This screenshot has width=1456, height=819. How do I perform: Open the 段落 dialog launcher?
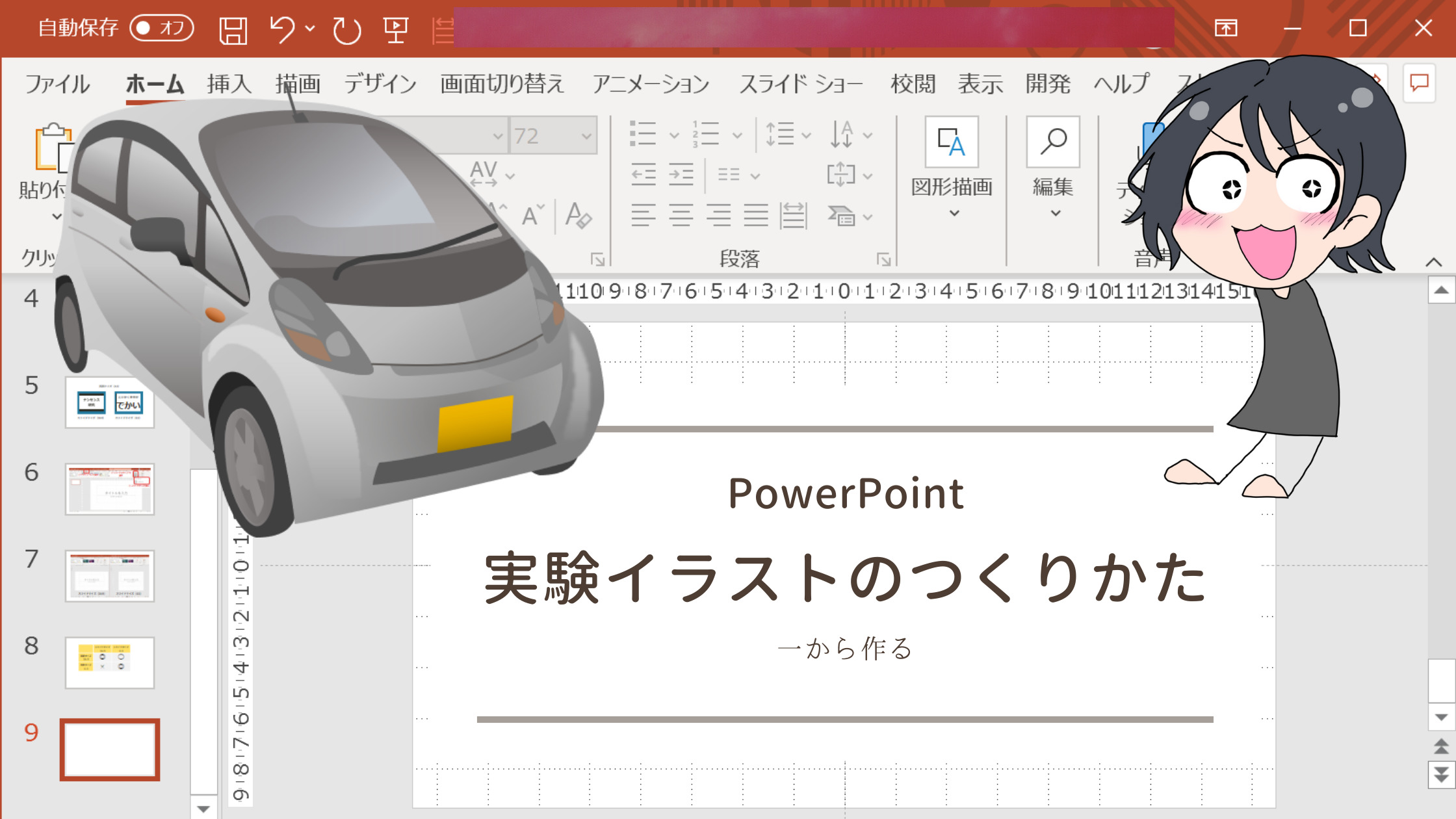coord(883,260)
